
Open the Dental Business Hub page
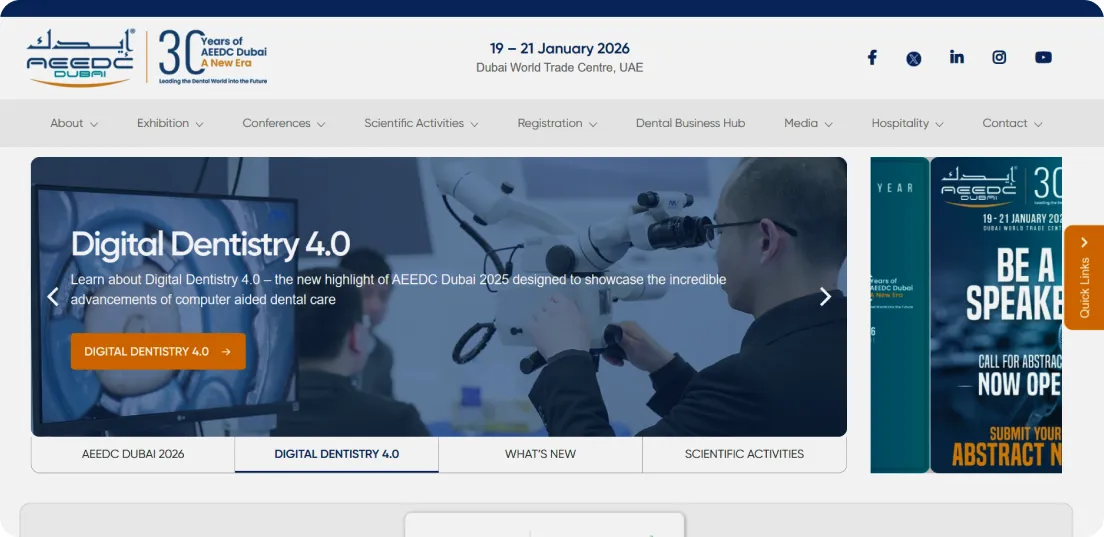[x=690, y=123]
